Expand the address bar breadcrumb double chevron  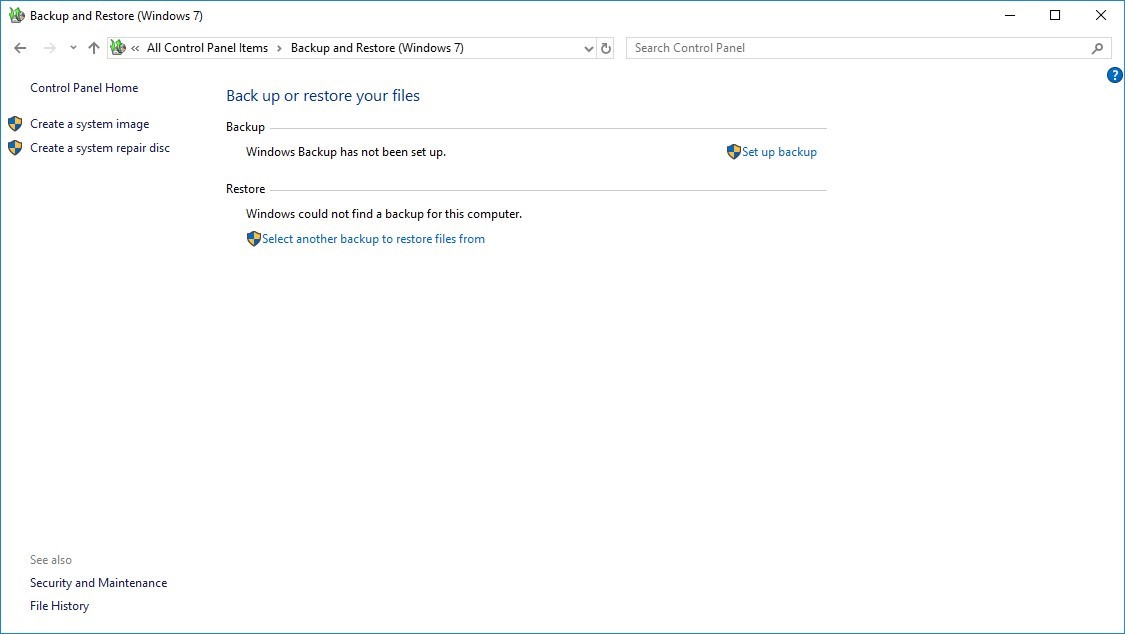[x=135, y=48]
